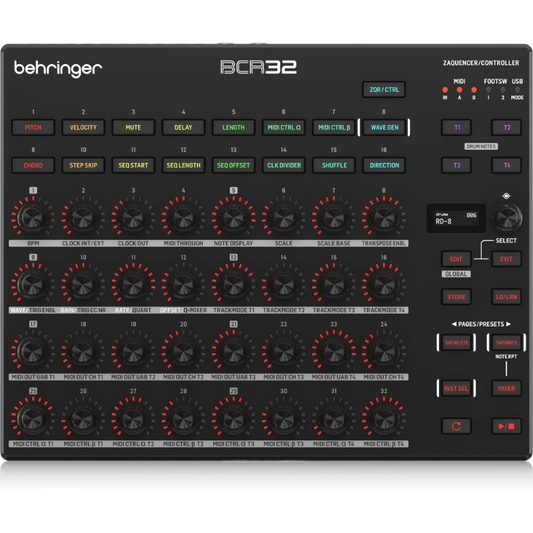Click the INST SEL button
533x533 pixels.
tap(456, 388)
